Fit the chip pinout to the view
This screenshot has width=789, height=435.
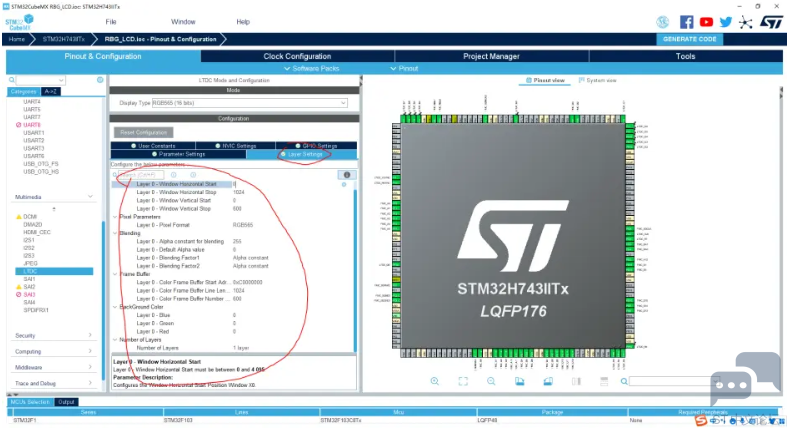(x=463, y=382)
